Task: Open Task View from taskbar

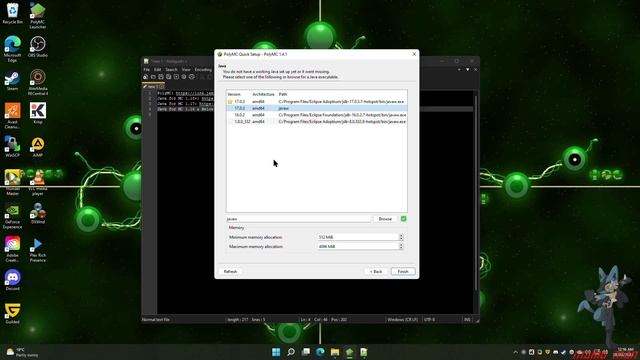Action: [x=305, y=352]
